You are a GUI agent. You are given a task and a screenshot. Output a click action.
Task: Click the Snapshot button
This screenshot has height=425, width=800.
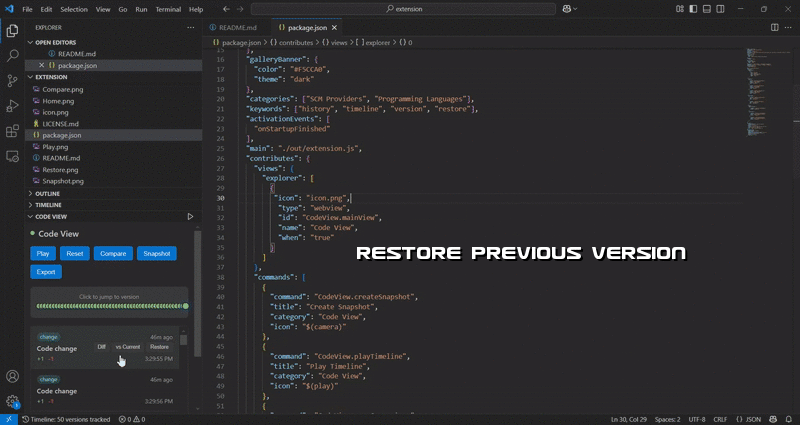pos(157,254)
